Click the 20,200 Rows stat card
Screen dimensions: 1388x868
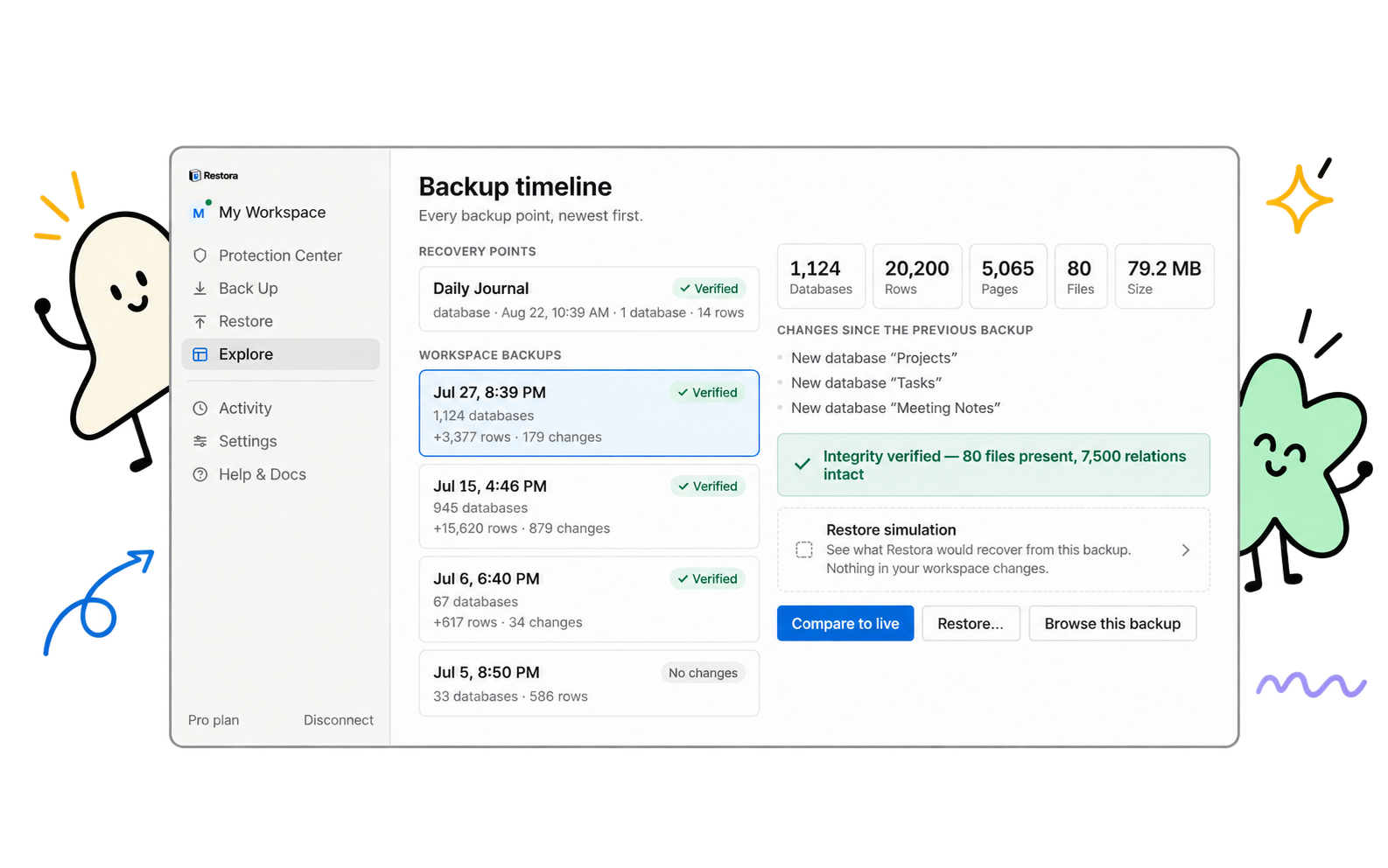pos(917,276)
